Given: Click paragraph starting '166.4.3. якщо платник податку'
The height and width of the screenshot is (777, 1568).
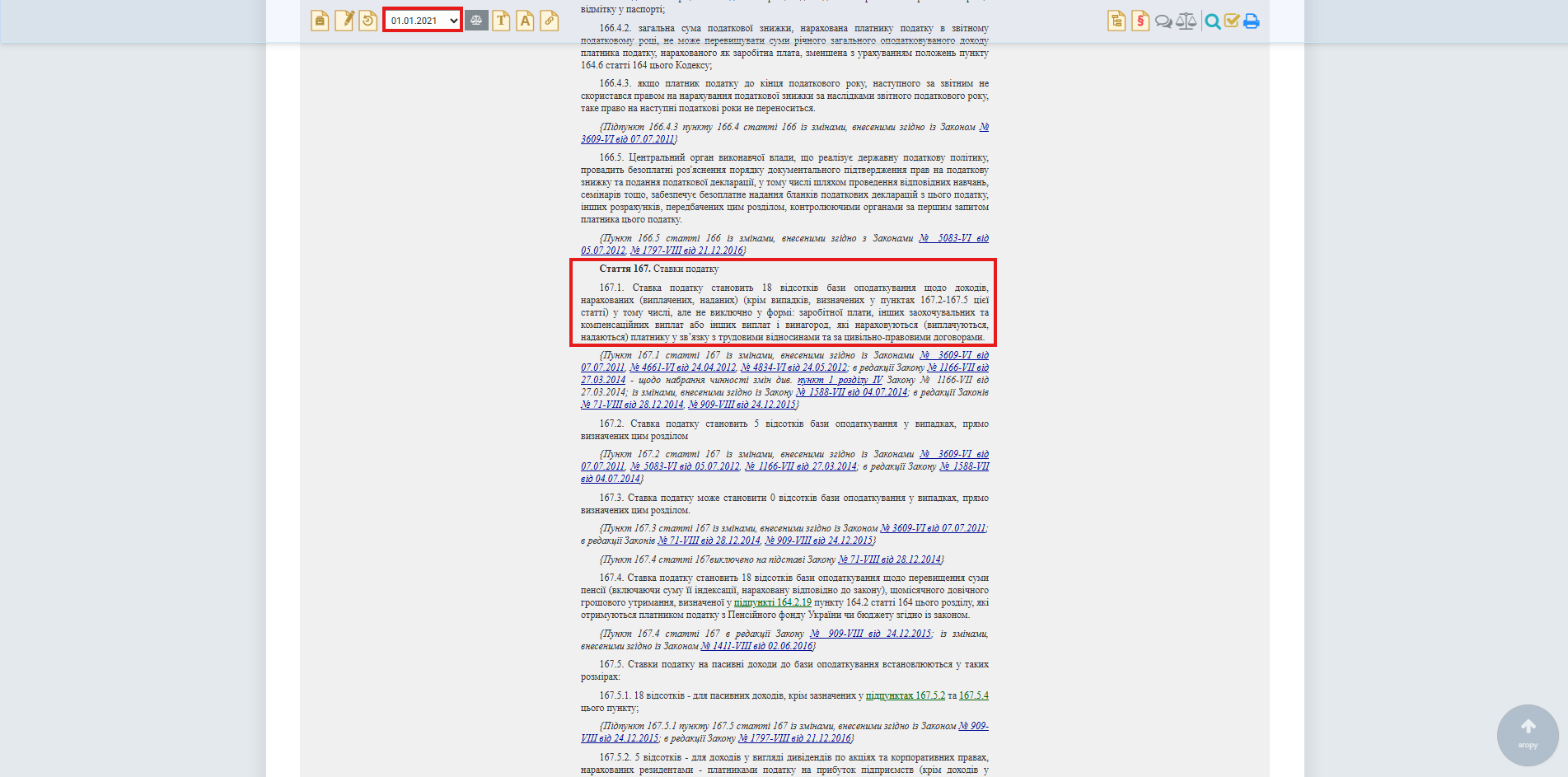Looking at the screenshot, I should point(784,96).
